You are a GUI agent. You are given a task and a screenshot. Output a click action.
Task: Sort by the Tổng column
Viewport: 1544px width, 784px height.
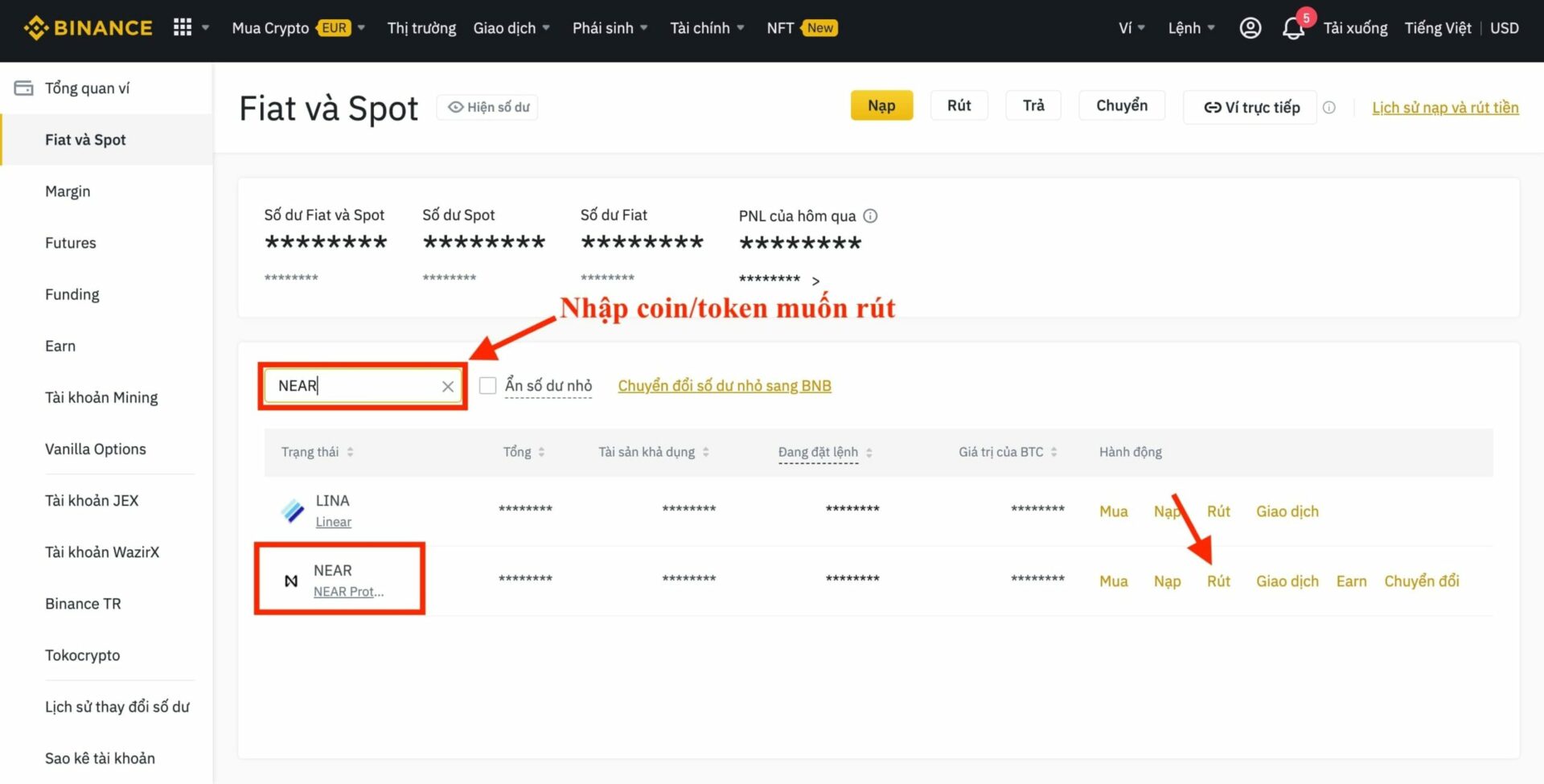click(541, 452)
